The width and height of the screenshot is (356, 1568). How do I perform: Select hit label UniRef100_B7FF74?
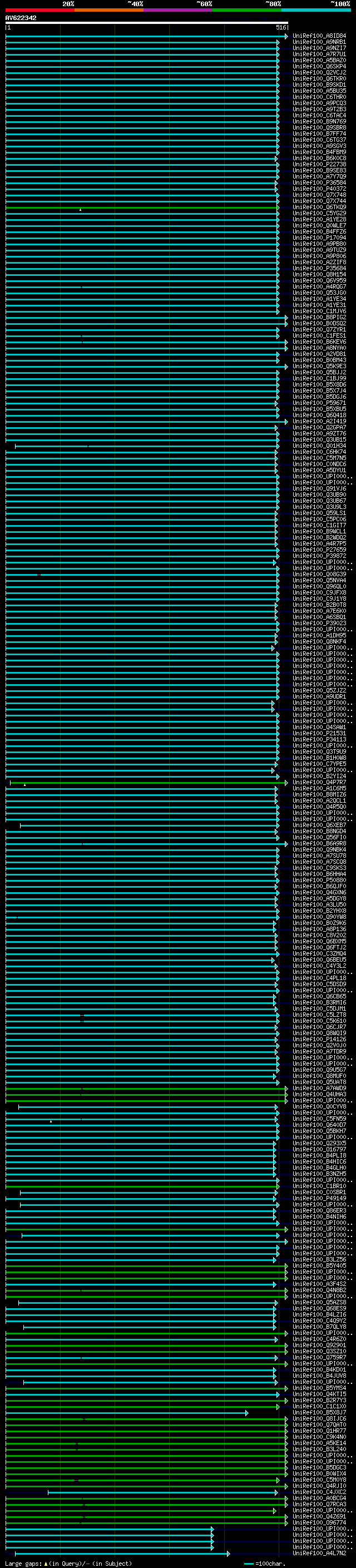point(319,134)
